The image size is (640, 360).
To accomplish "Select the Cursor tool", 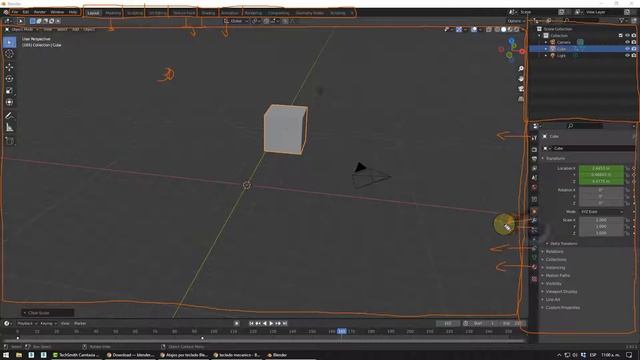I will click(x=9, y=54).
